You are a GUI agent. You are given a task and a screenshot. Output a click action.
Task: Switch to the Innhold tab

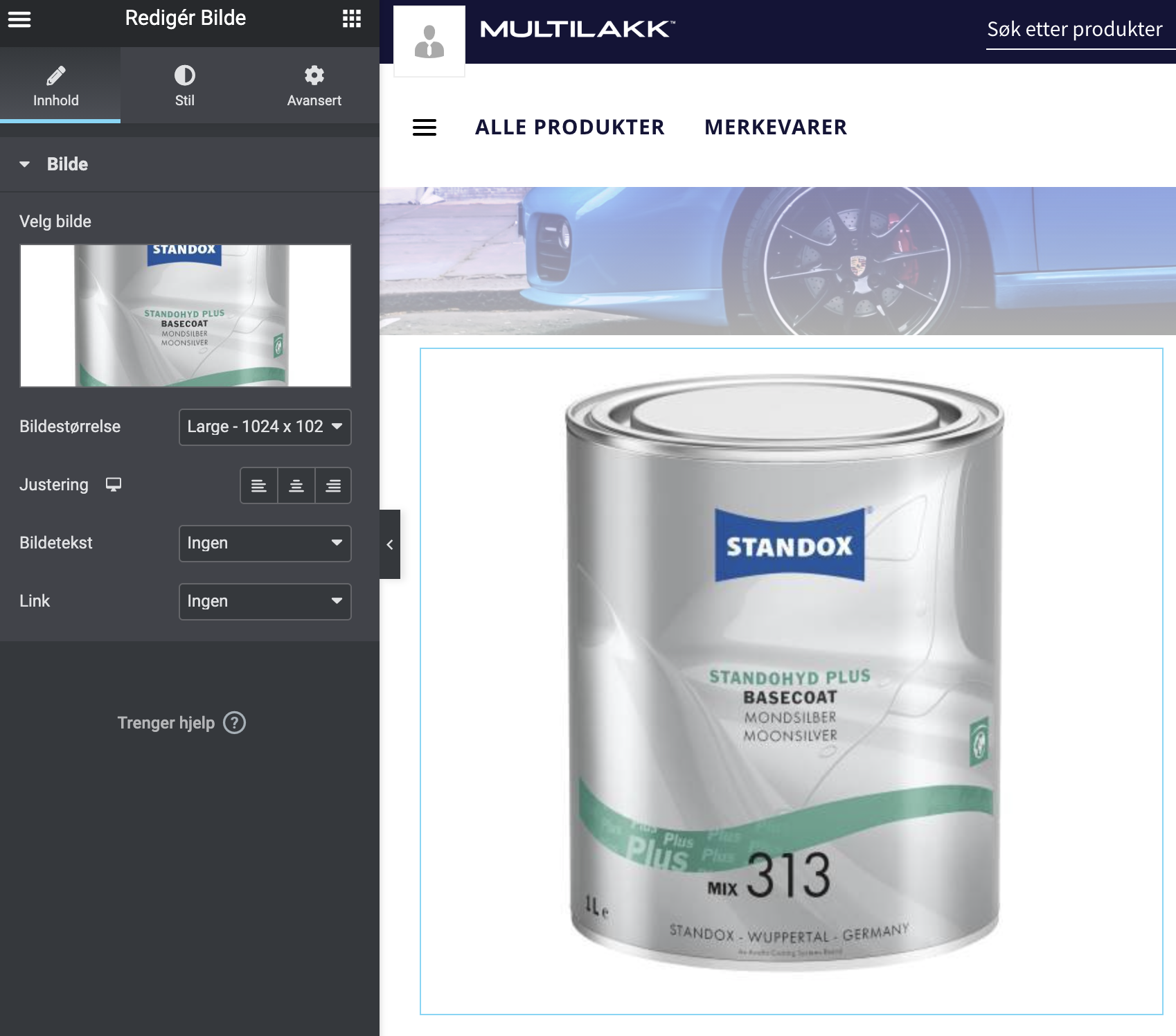(56, 86)
